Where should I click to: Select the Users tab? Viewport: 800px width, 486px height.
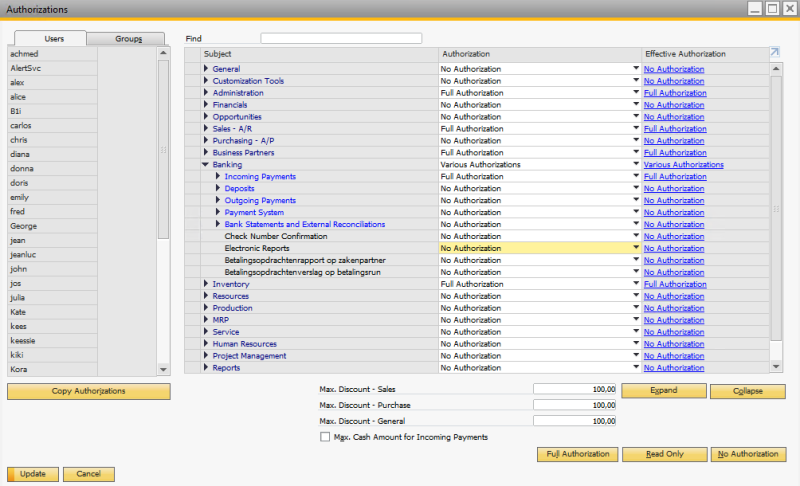pos(54,39)
